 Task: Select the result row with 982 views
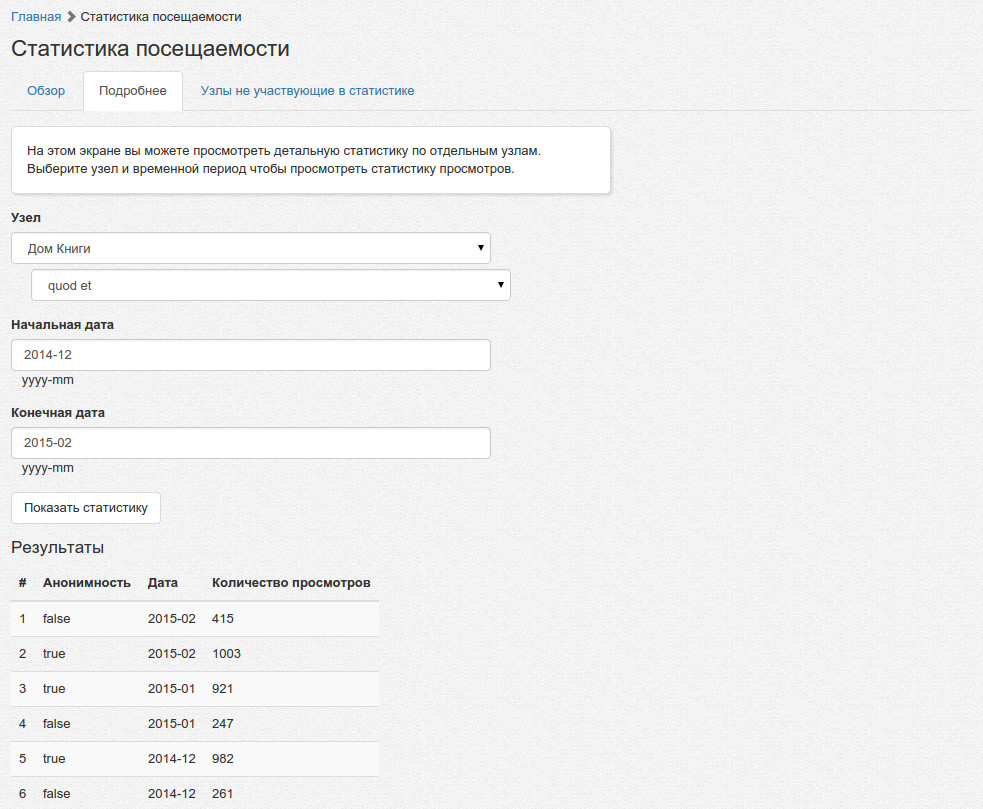pyautogui.click(x=195, y=759)
